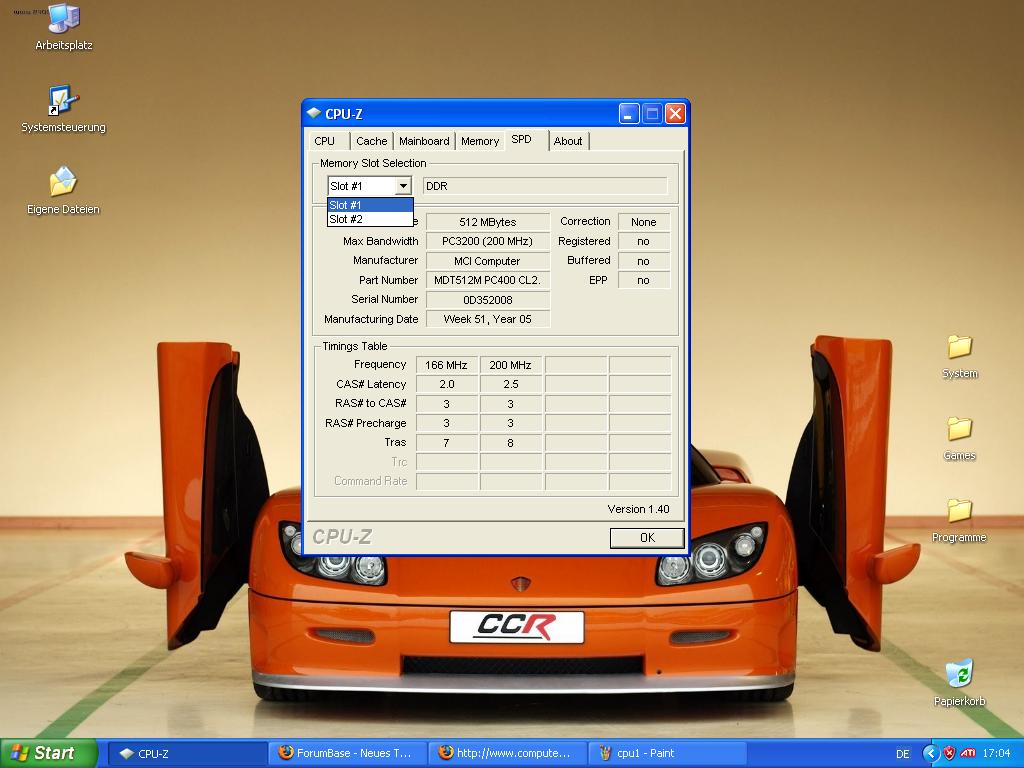Click the MCI Computer manufacturer value
This screenshot has width=1024, height=768.
pos(488,261)
